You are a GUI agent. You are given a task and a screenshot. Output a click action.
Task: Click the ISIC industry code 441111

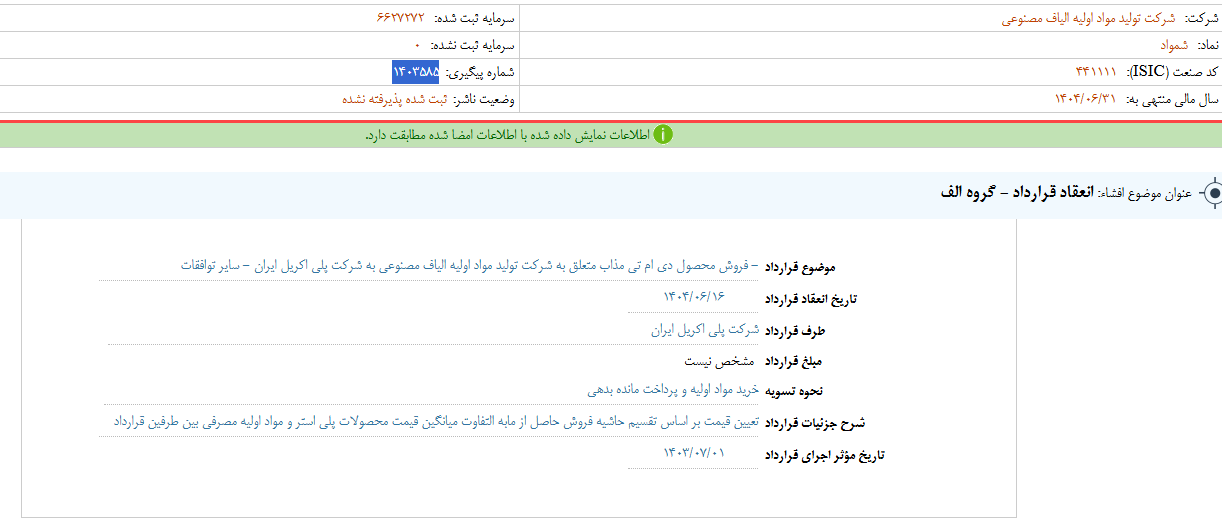pos(1097,72)
